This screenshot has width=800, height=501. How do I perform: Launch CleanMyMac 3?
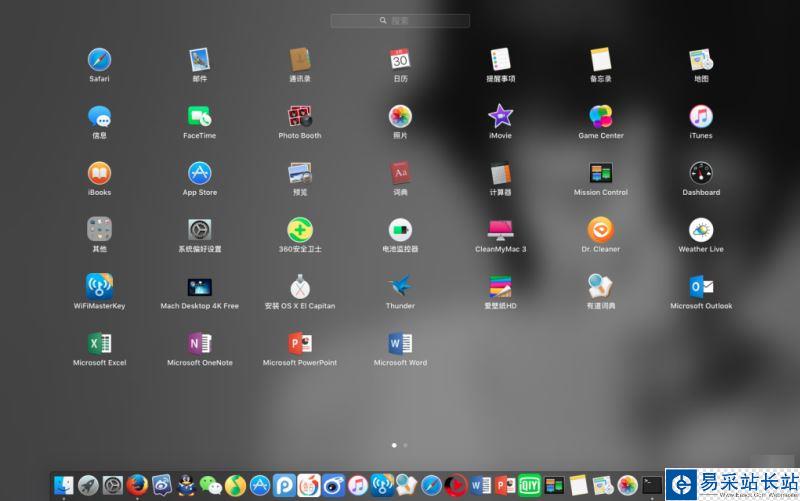[501, 230]
